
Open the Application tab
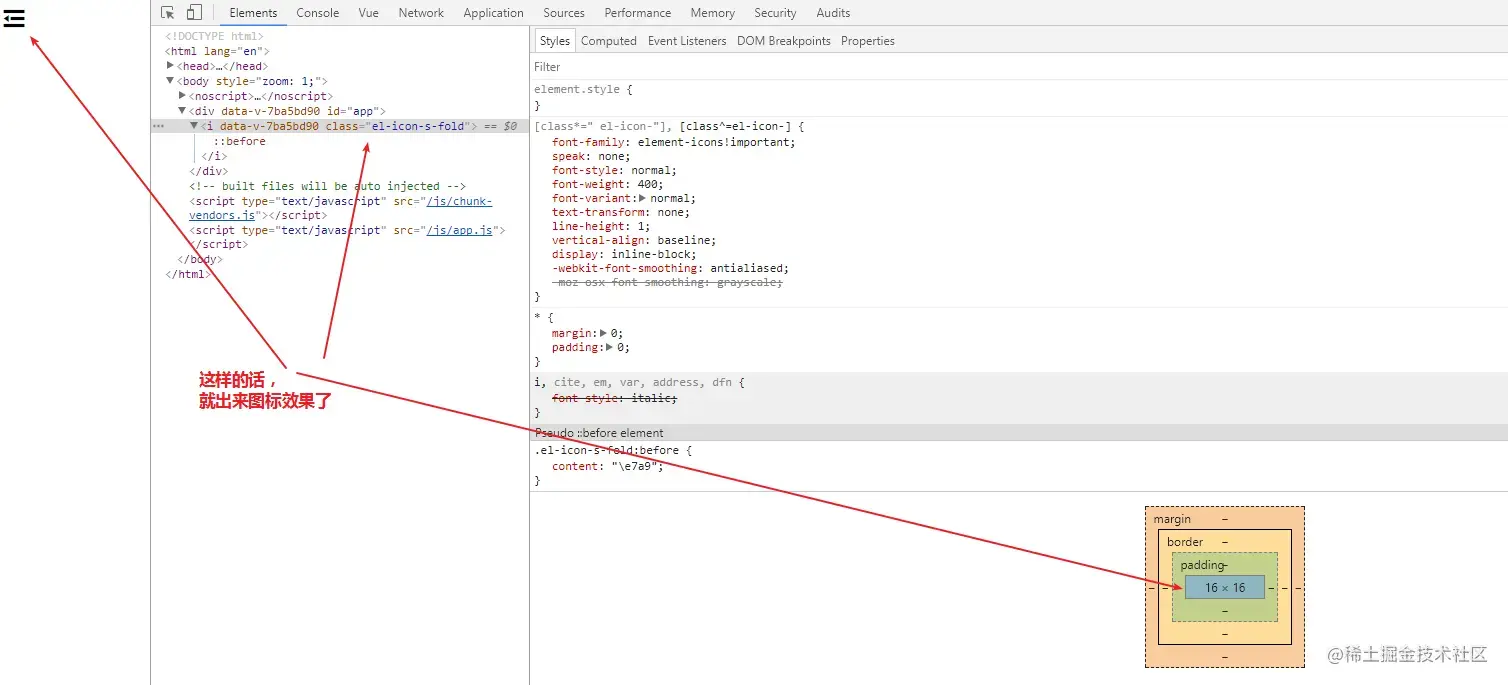493,13
